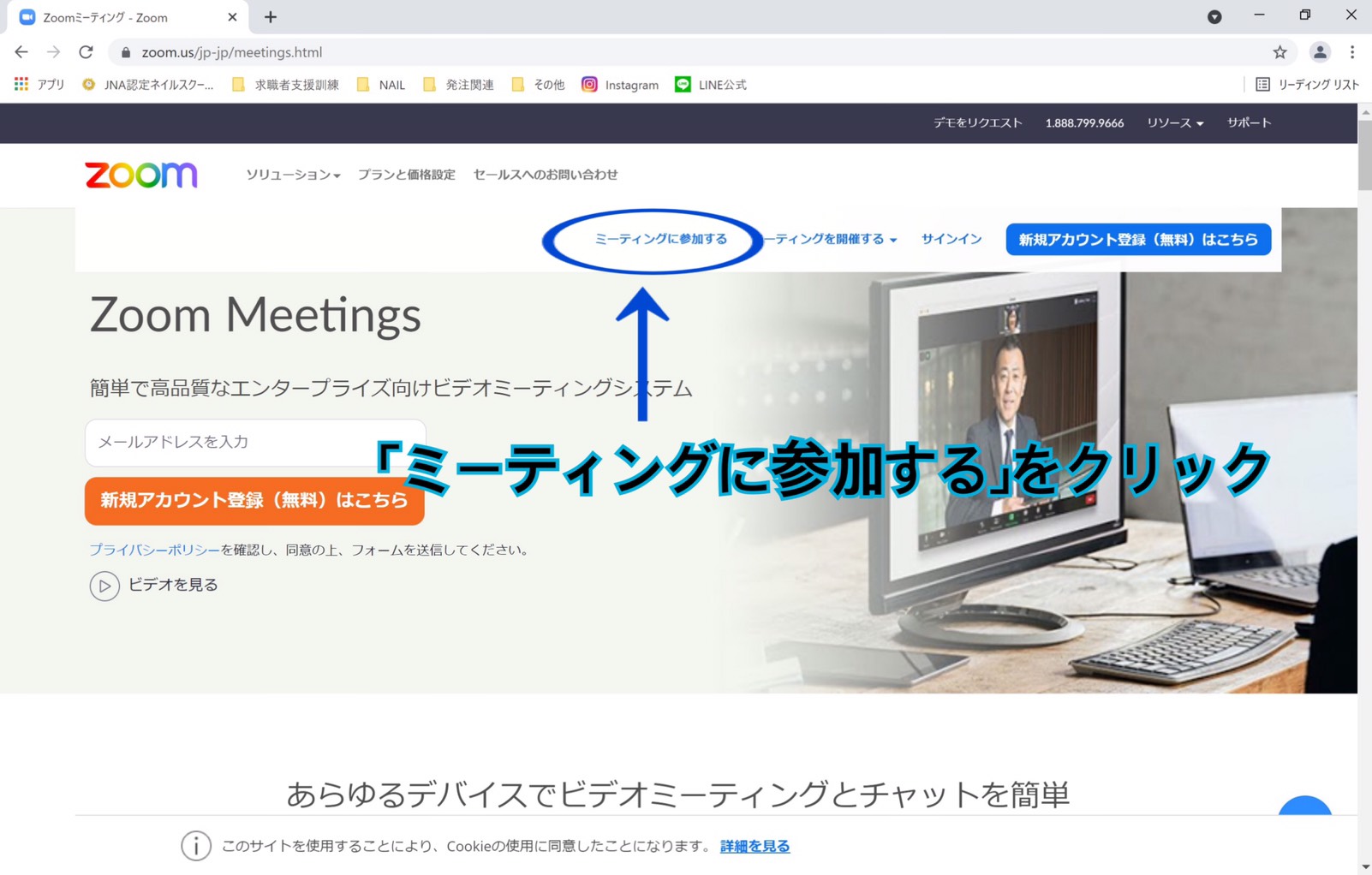Image resolution: width=1372 pixels, height=875 pixels.
Task: Click the address bar URL
Action: 232,52
